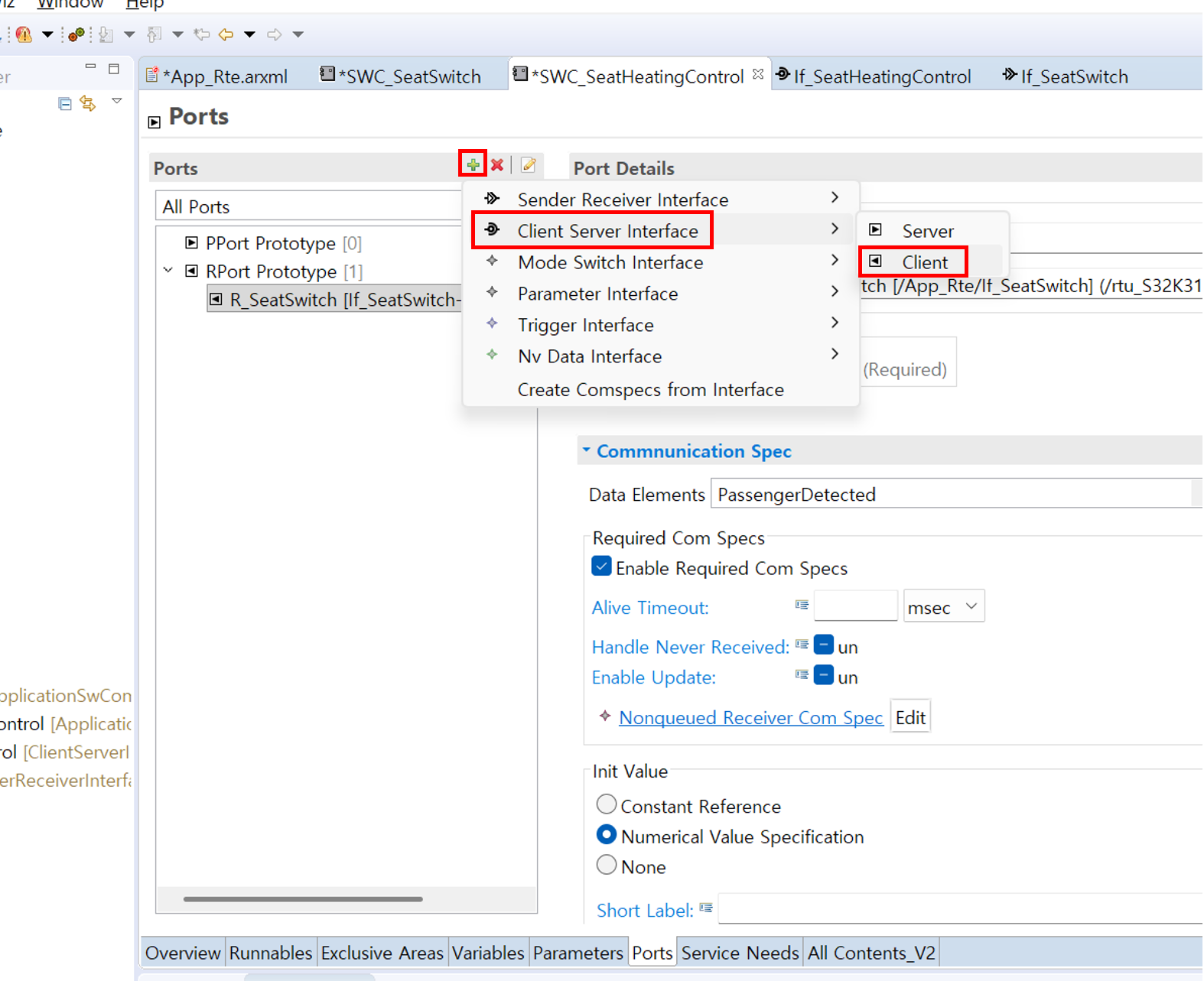Open the Nonqueued Receiver Com Spec link
The image size is (1204, 981).
click(x=750, y=717)
